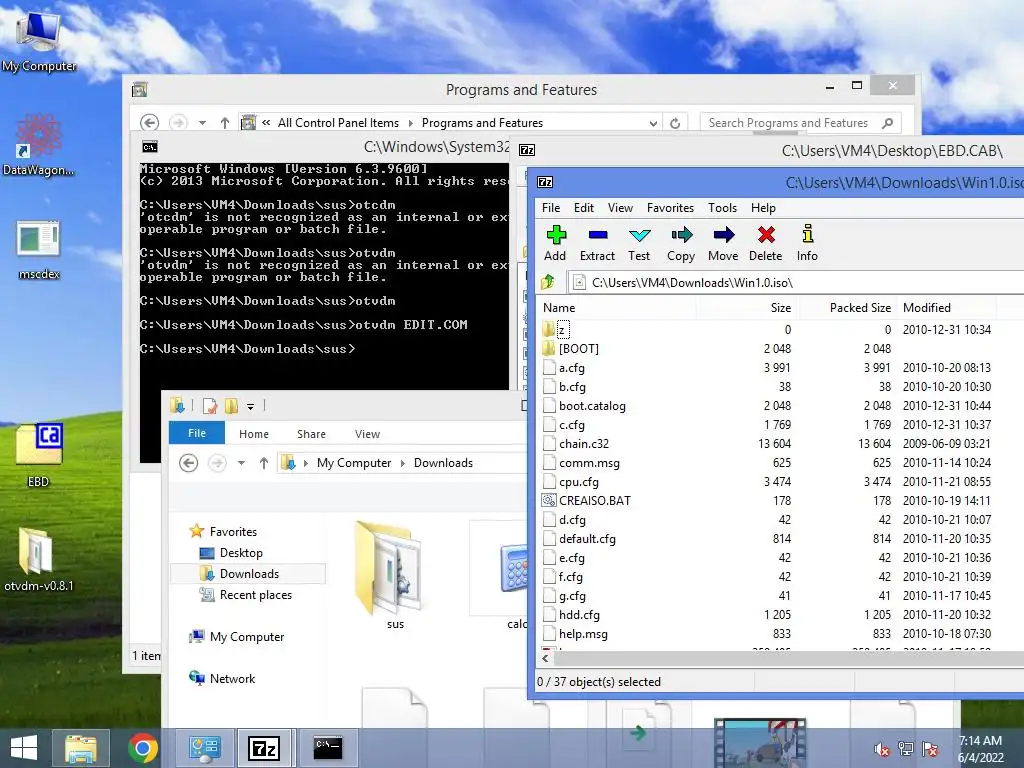This screenshot has height=768, width=1024.
Task: Select the Copy toolbar icon in 7-Zip
Action: tap(680, 243)
